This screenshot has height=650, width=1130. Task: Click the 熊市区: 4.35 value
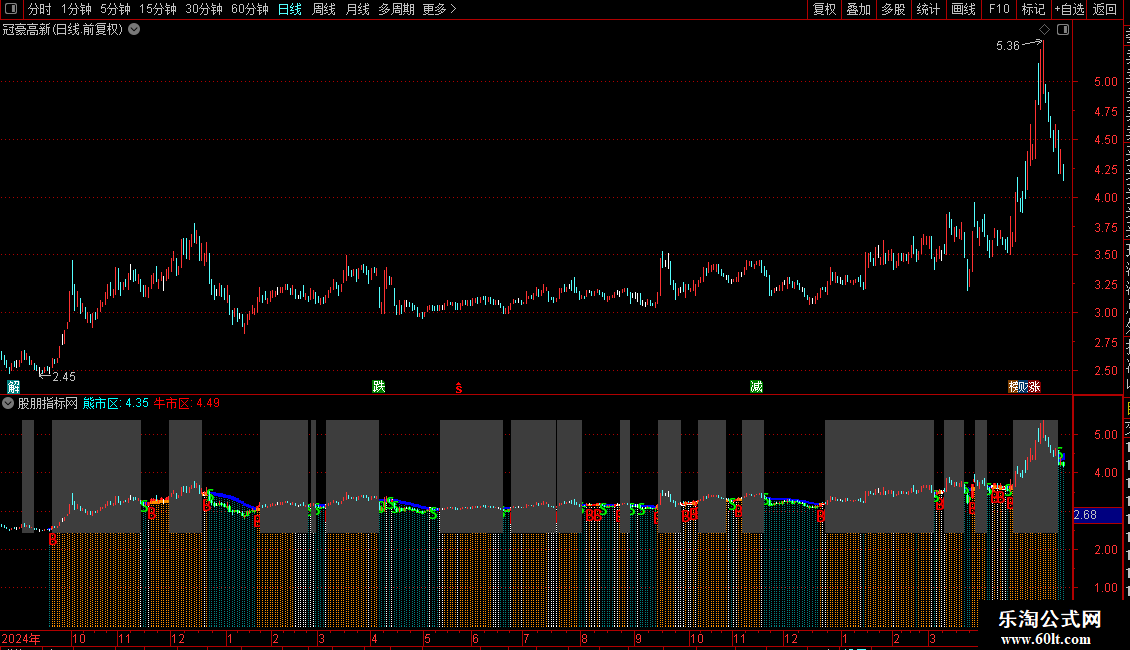(x=115, y=404)
